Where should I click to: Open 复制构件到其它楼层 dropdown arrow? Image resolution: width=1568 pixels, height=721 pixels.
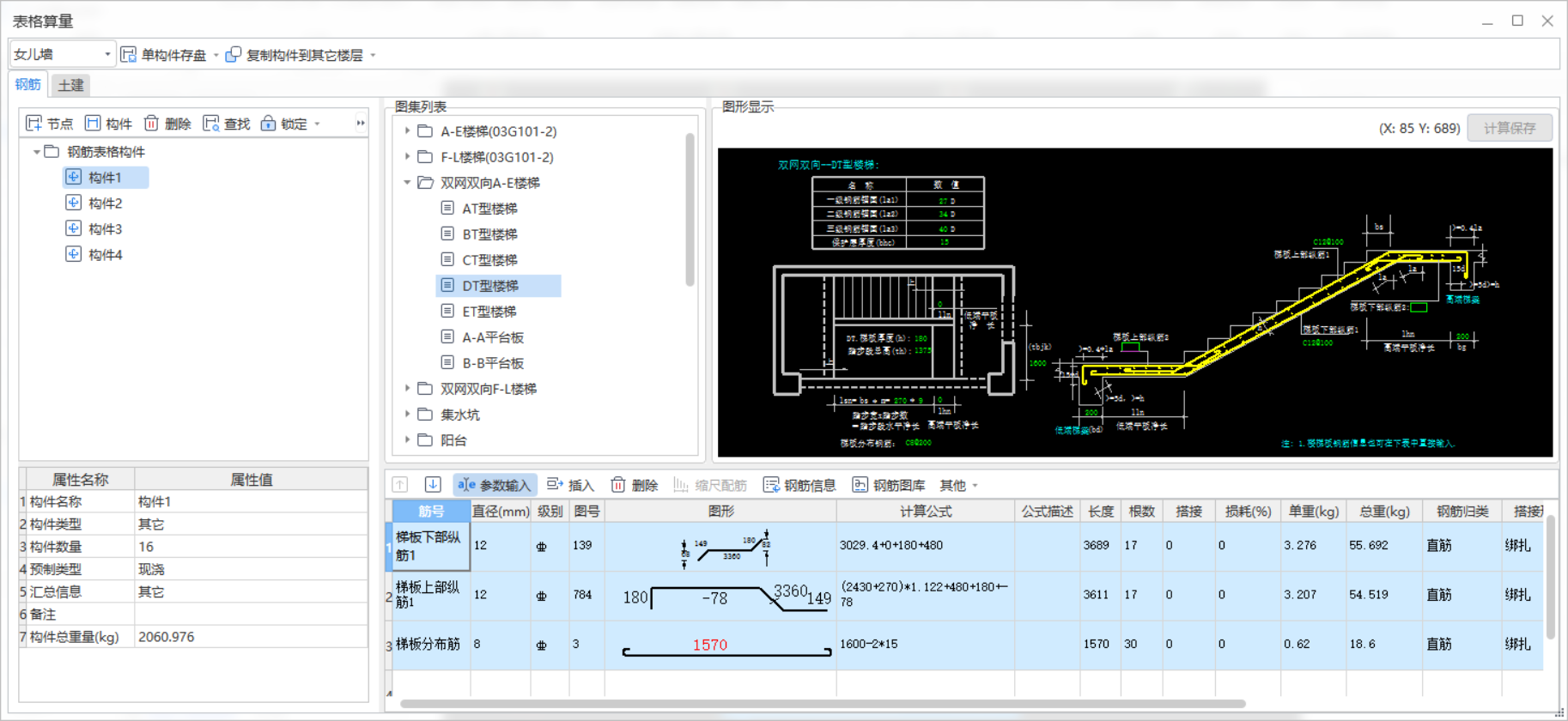(373, 55)
